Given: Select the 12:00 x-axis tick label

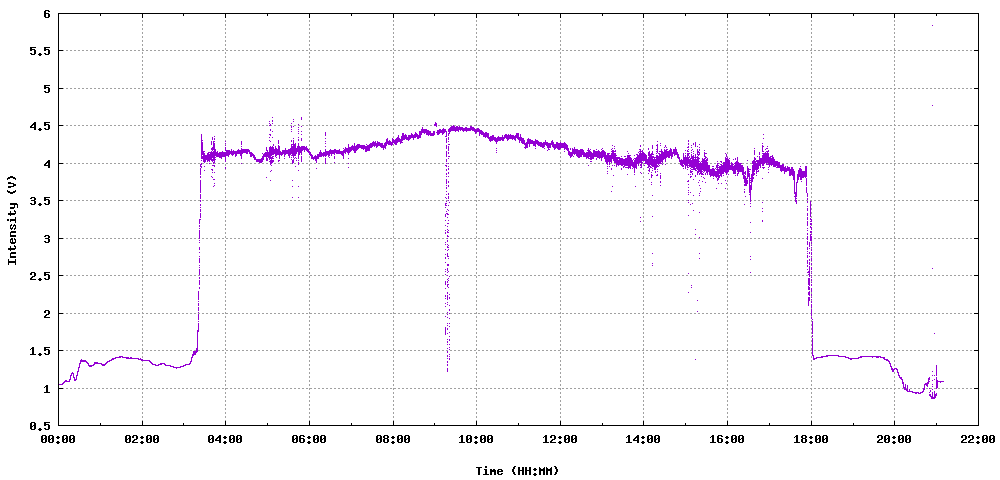Looking at the screenshot, I should coord(560,439).
